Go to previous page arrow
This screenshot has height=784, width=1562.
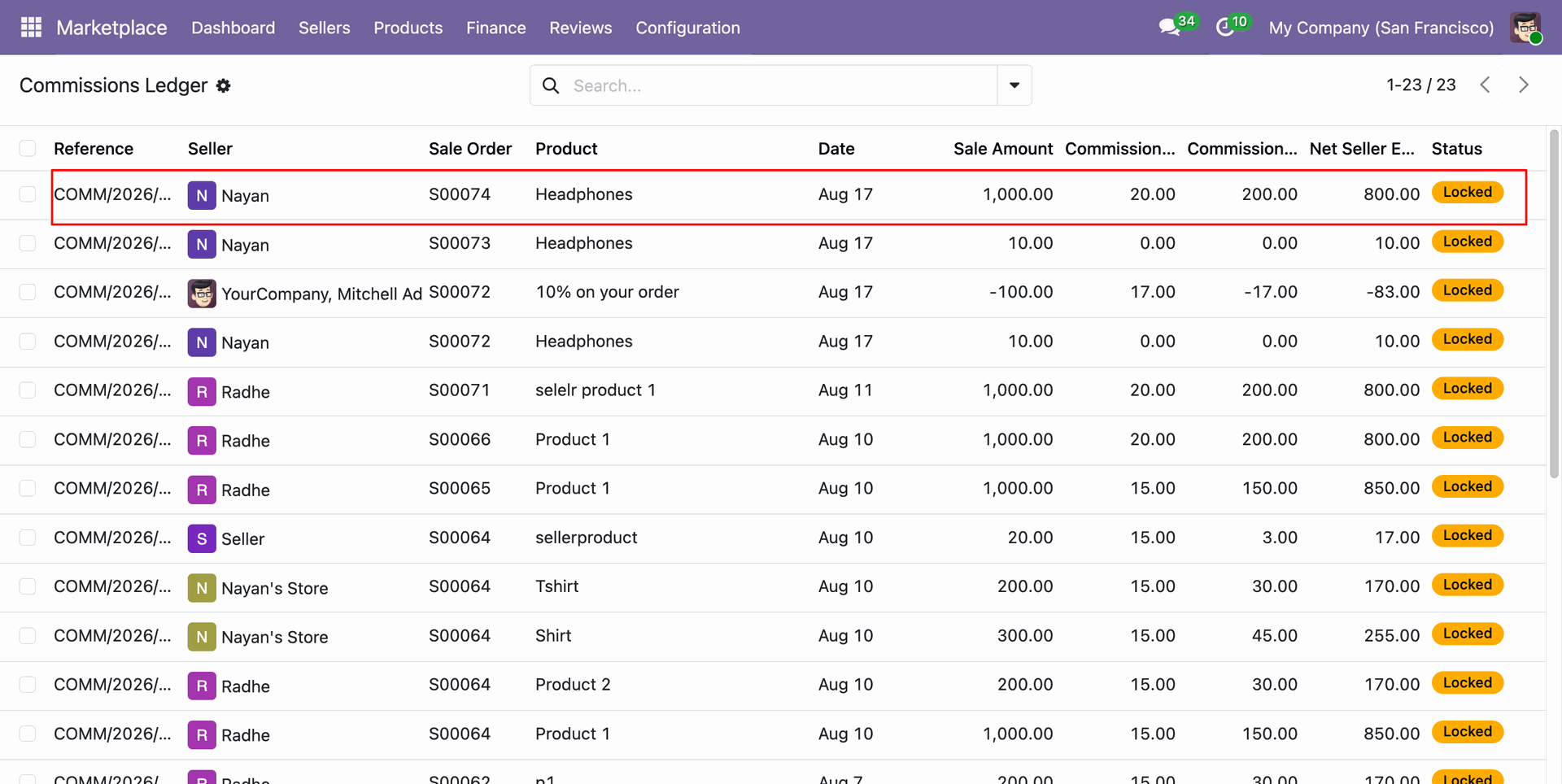(x=1486, y=85)
